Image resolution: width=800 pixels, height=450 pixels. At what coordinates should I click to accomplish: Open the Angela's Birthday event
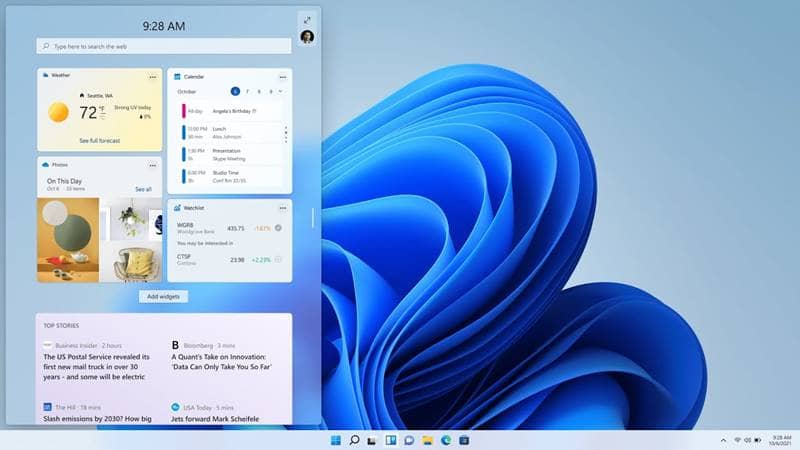point(231,111)
